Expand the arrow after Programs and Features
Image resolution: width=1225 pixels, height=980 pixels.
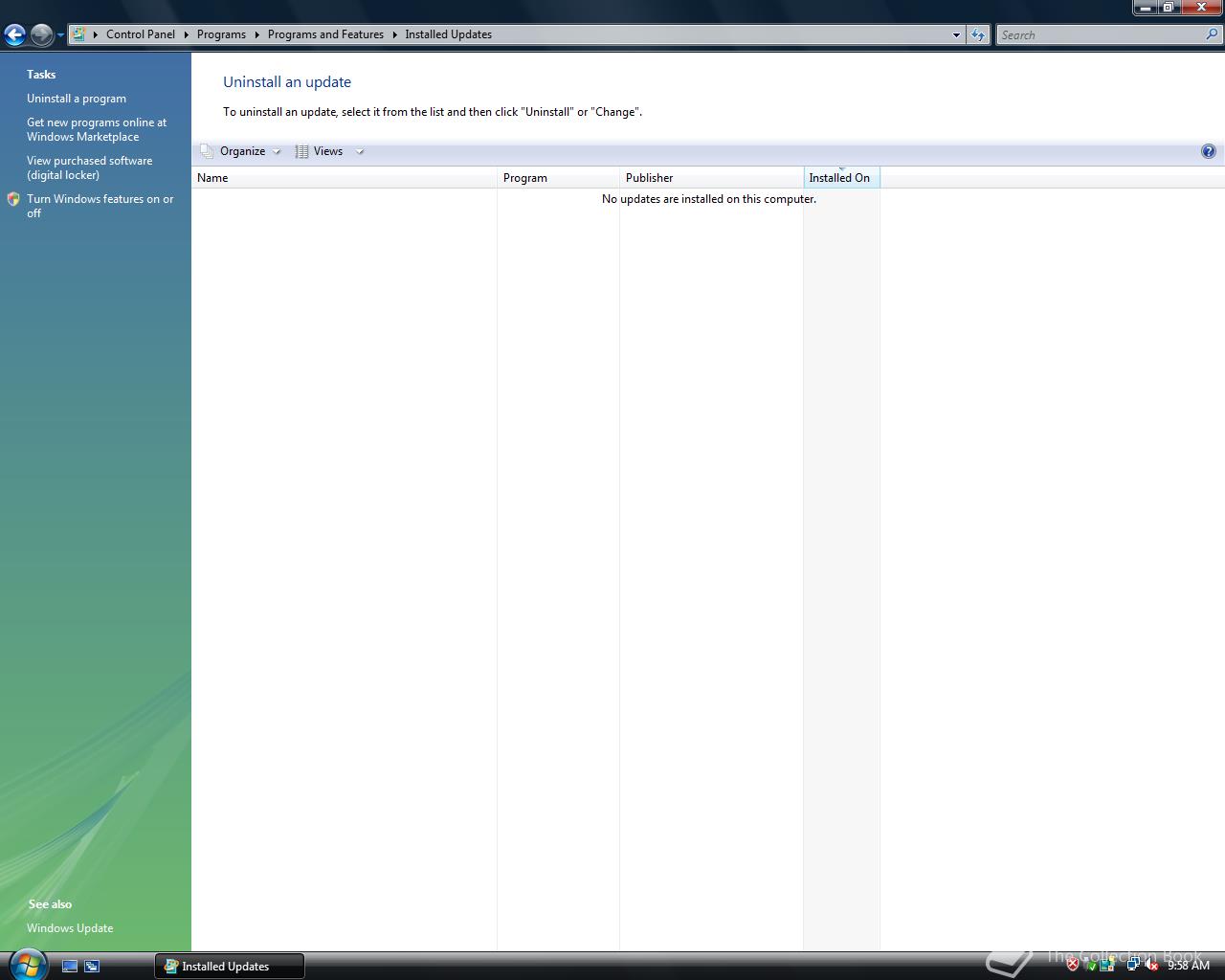click(x=394, y=34)
